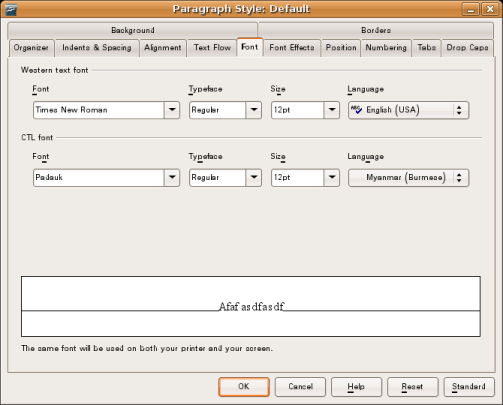Screen dimensions: 503x405
Task: Open the English (USA) language selector
Action: point(409,110)
